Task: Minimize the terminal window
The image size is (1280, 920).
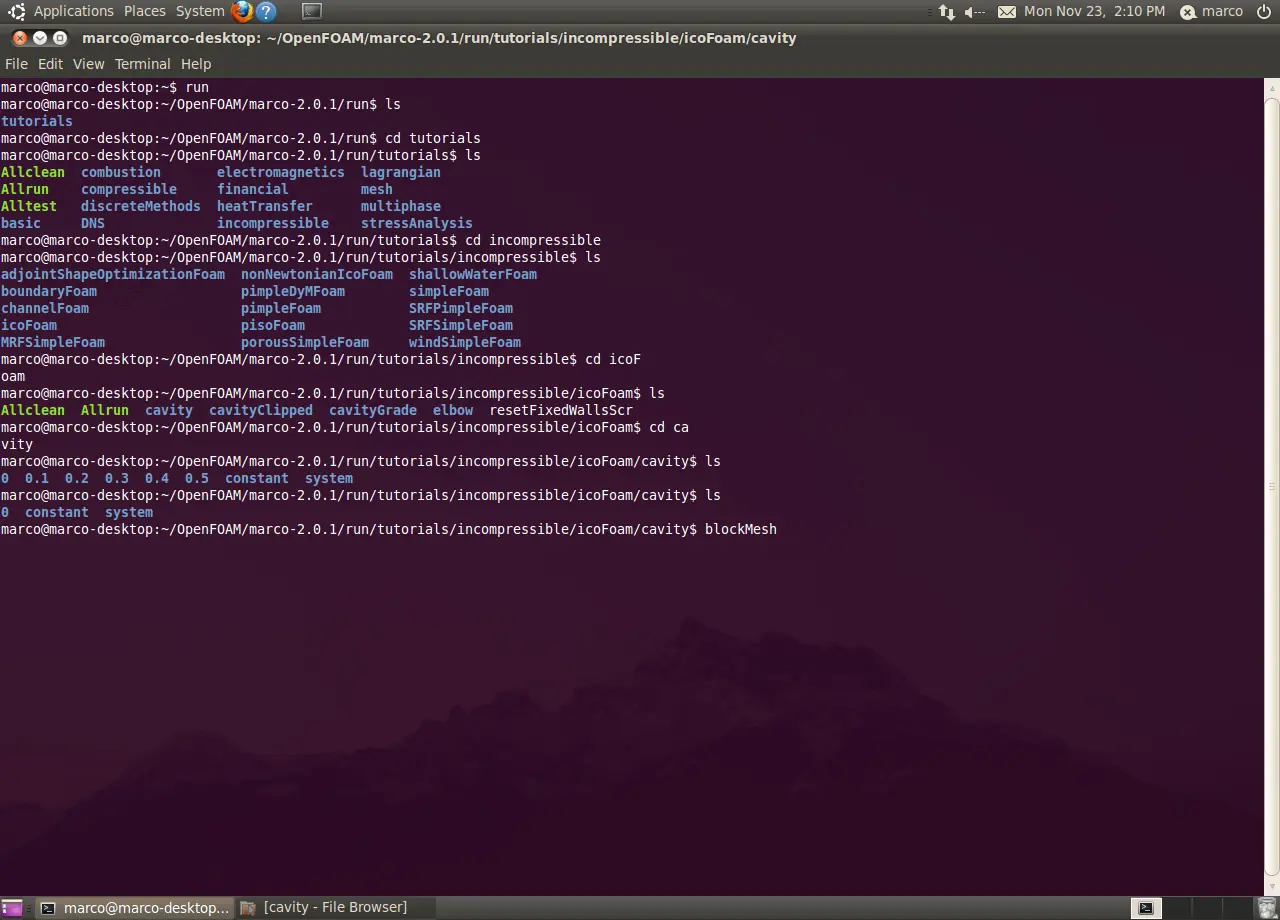Action: (40, 38)
